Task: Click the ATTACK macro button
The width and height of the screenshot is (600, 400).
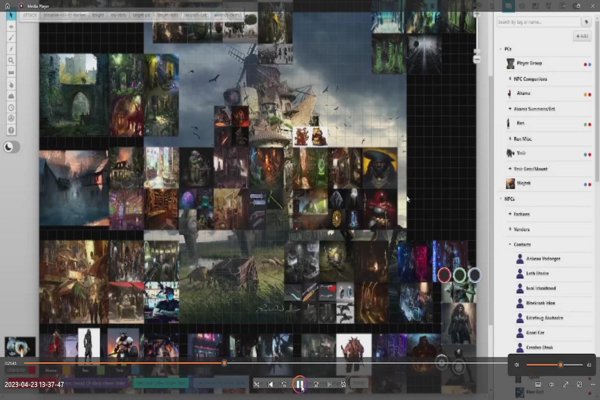Action: (x=29, y=15)
